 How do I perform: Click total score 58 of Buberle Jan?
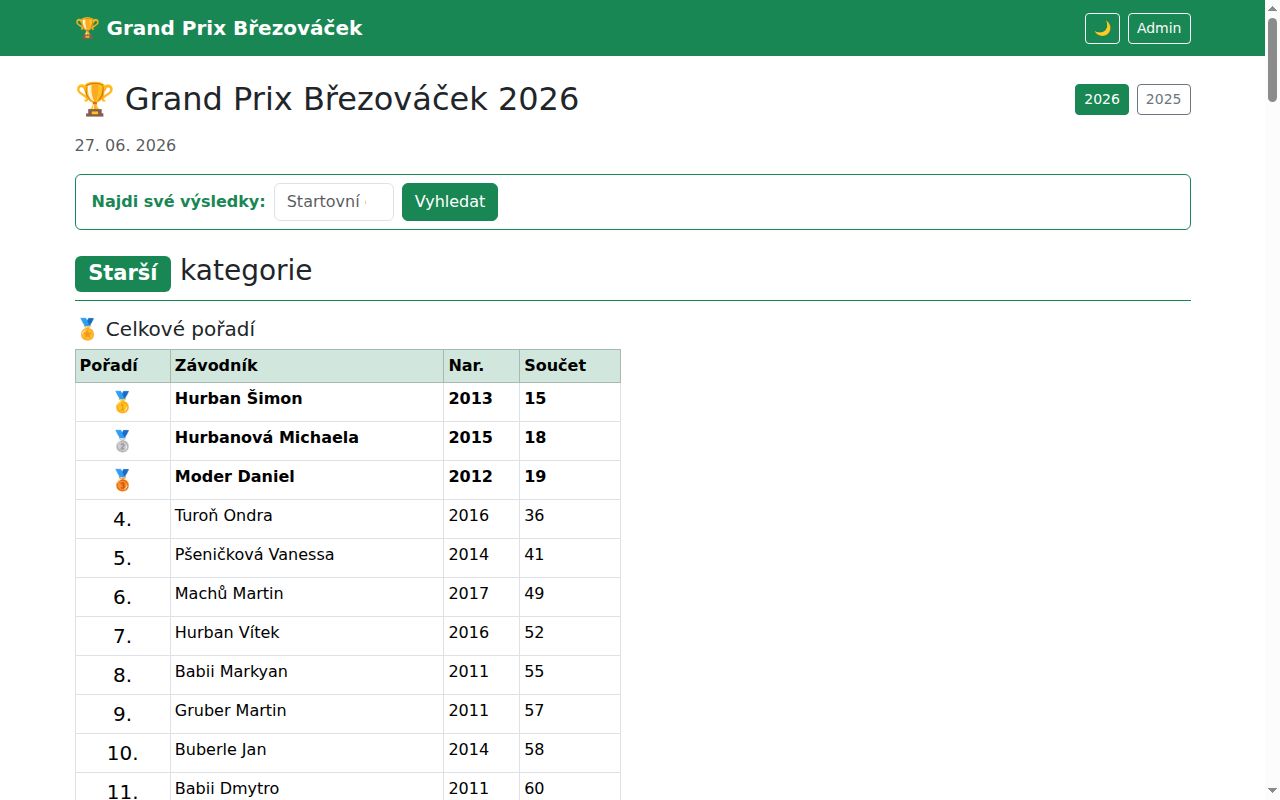[534, 749]
